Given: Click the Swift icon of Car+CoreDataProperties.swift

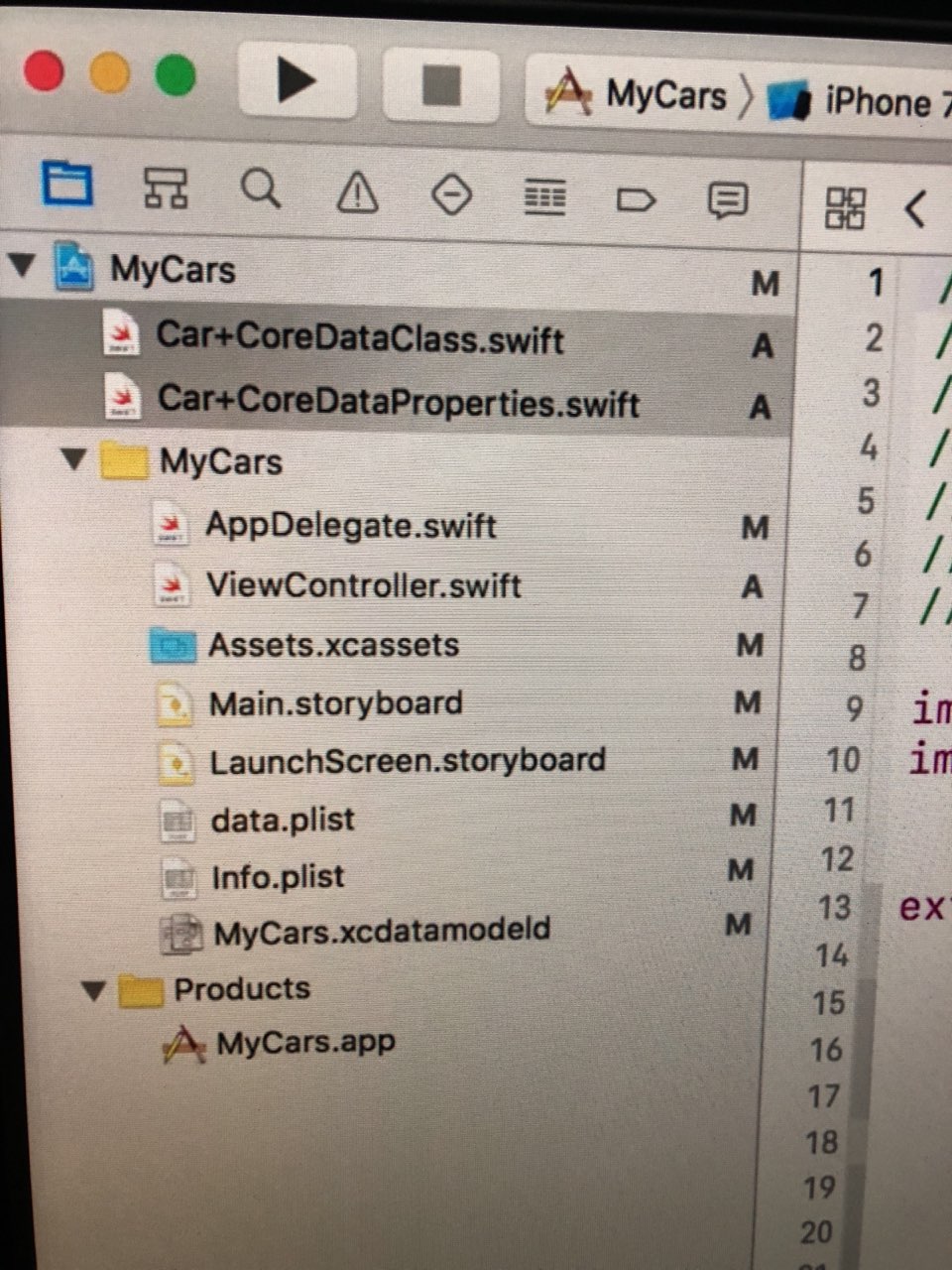Looking at the screenshot, I should (x=123, y=398).
